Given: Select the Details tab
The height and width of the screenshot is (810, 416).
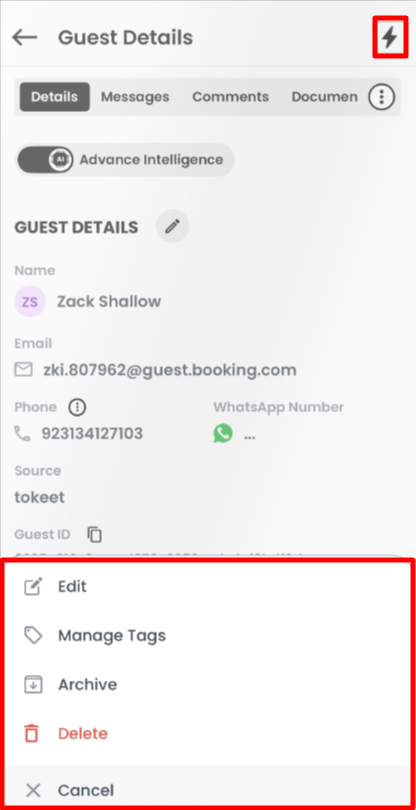Looking at the screenshot, I should tap(55, 97).
